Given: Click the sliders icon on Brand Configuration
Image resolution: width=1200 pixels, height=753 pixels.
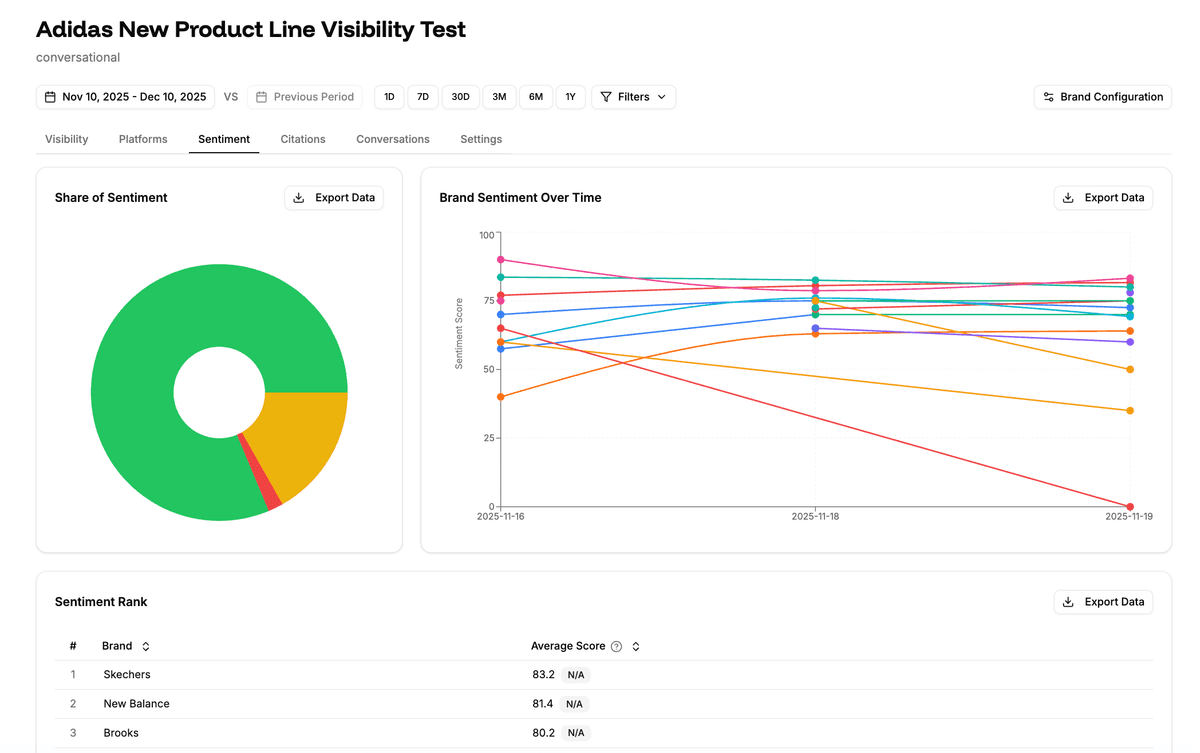Looking at the screenshot, I should 1047,96.
